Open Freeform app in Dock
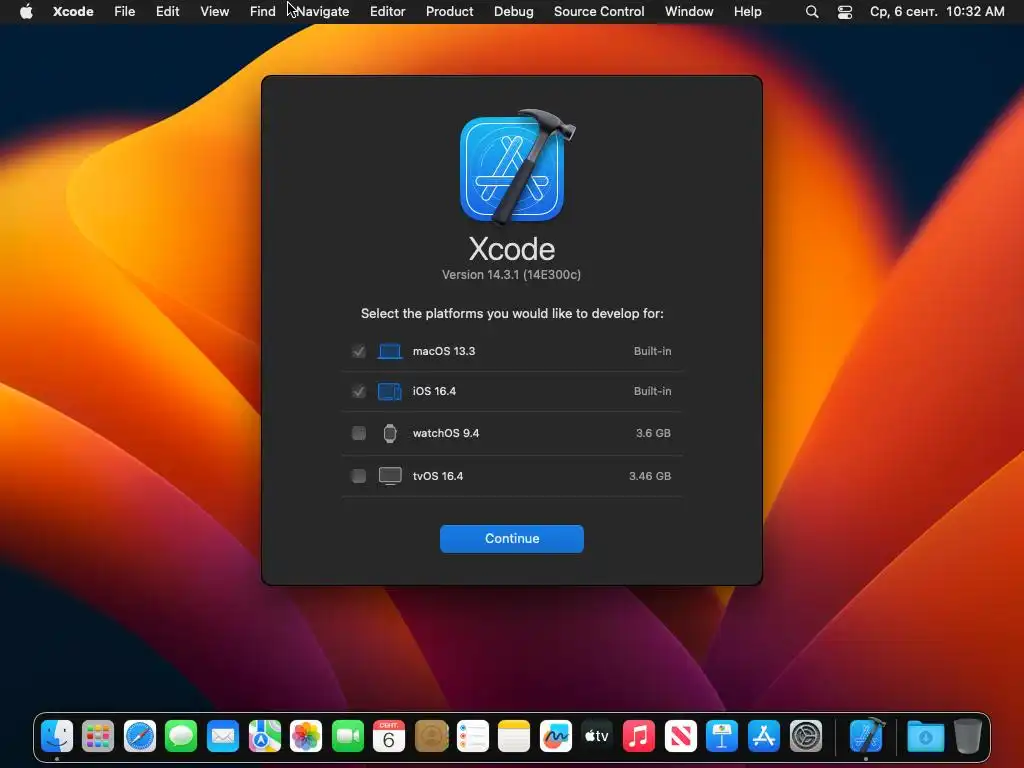Image resolution: width=1024 pixels, height=768 pixels. coord(556,737)
